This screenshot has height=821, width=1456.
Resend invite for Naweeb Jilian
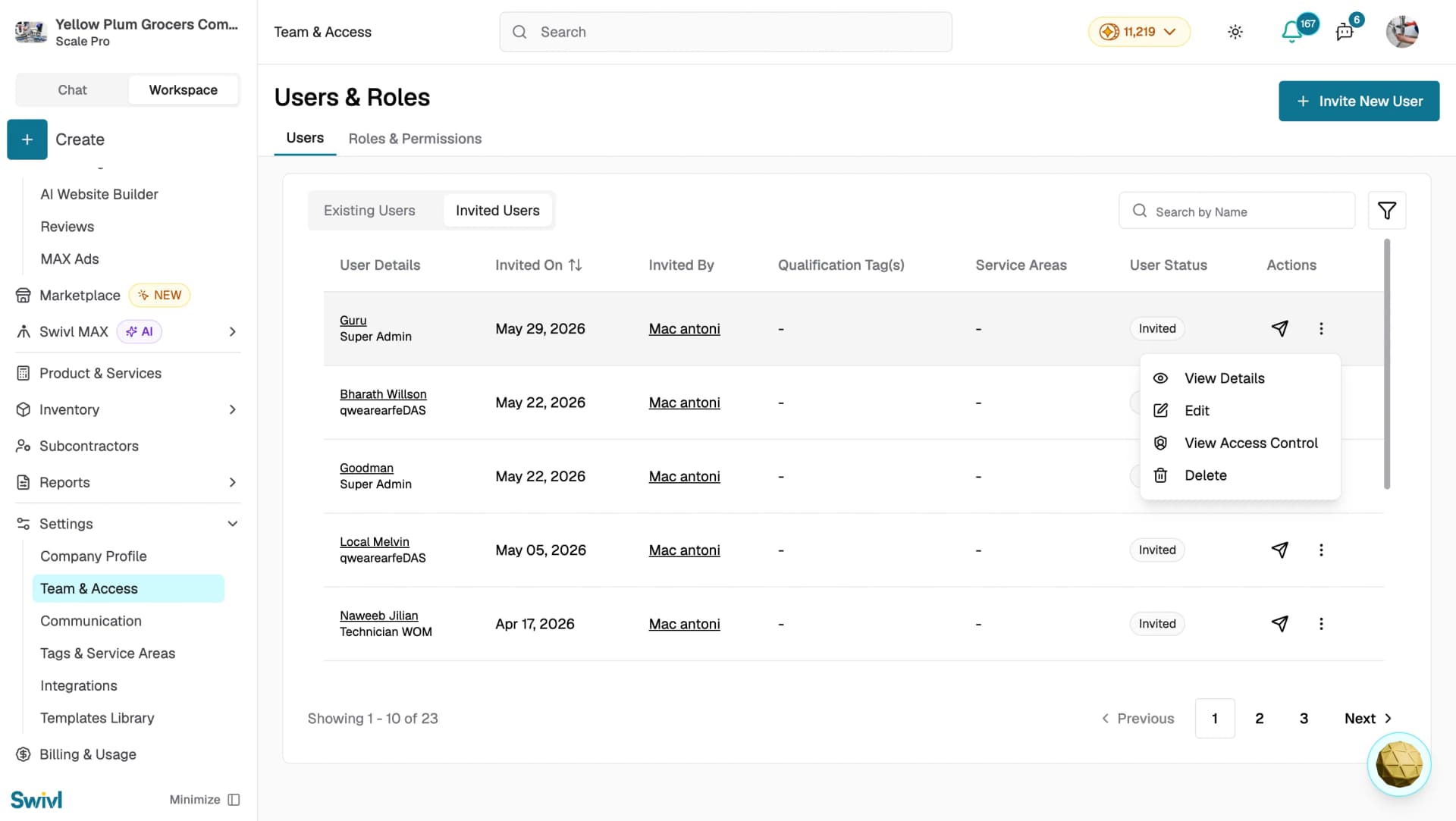[1280, 624]
